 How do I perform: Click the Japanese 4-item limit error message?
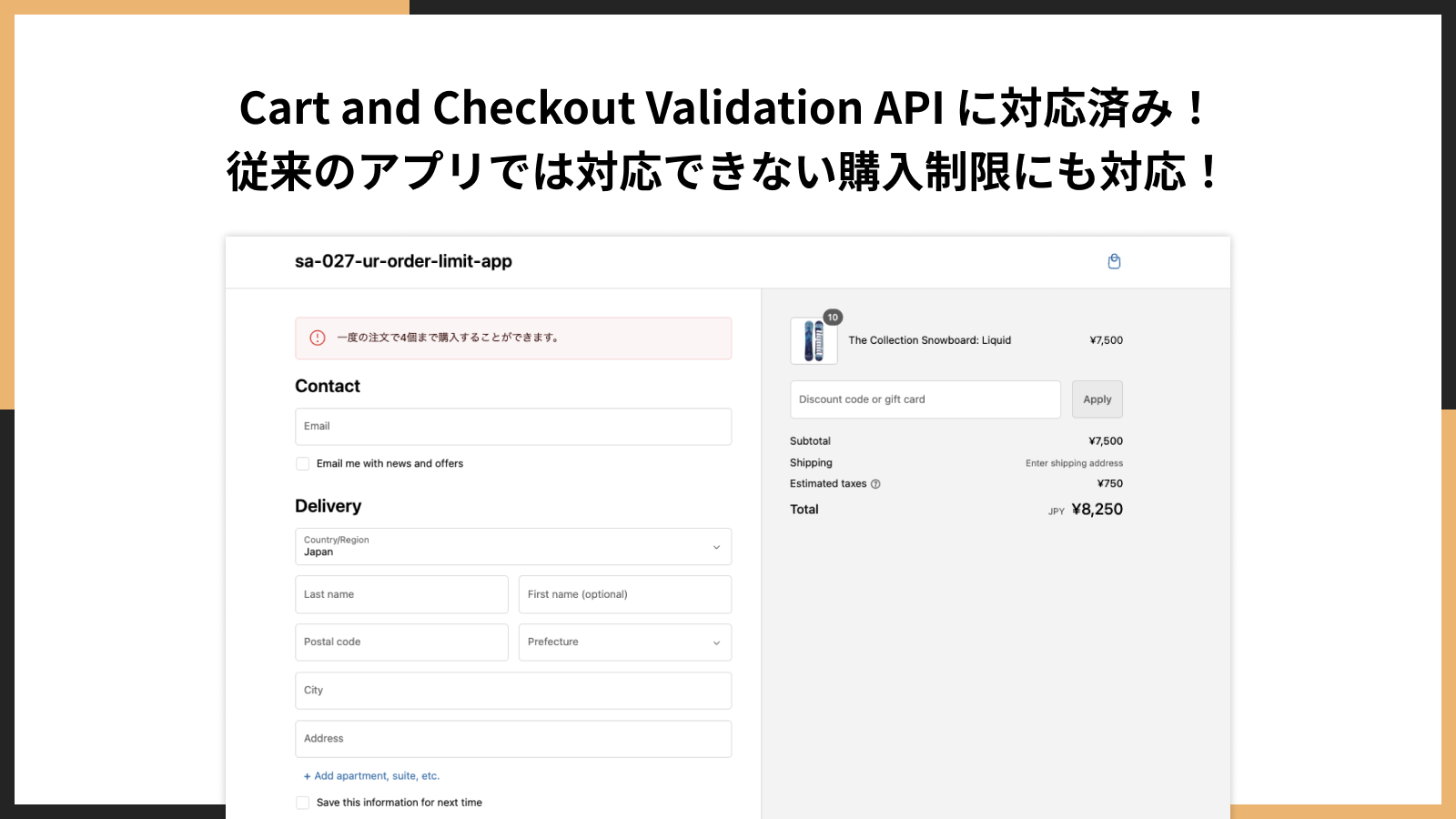point(448,338)
